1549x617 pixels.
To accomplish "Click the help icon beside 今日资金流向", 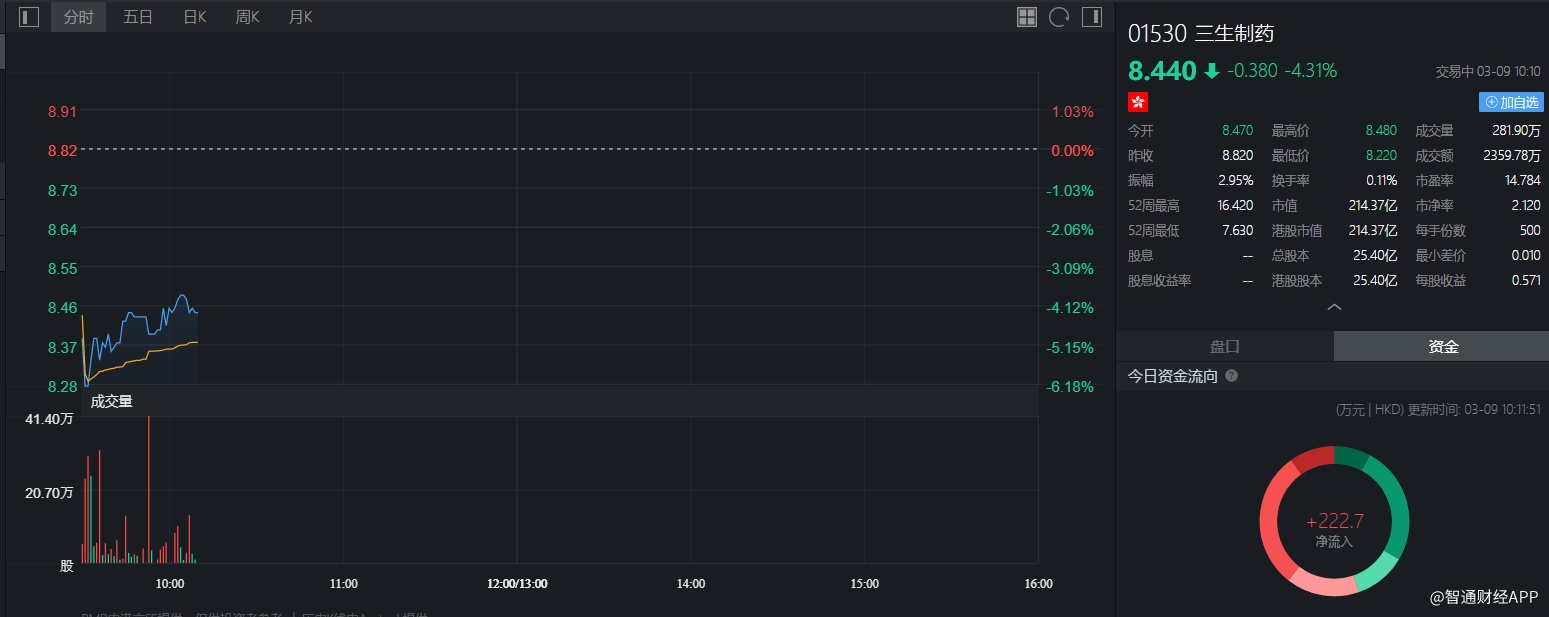I will (x=1231, y=376).
